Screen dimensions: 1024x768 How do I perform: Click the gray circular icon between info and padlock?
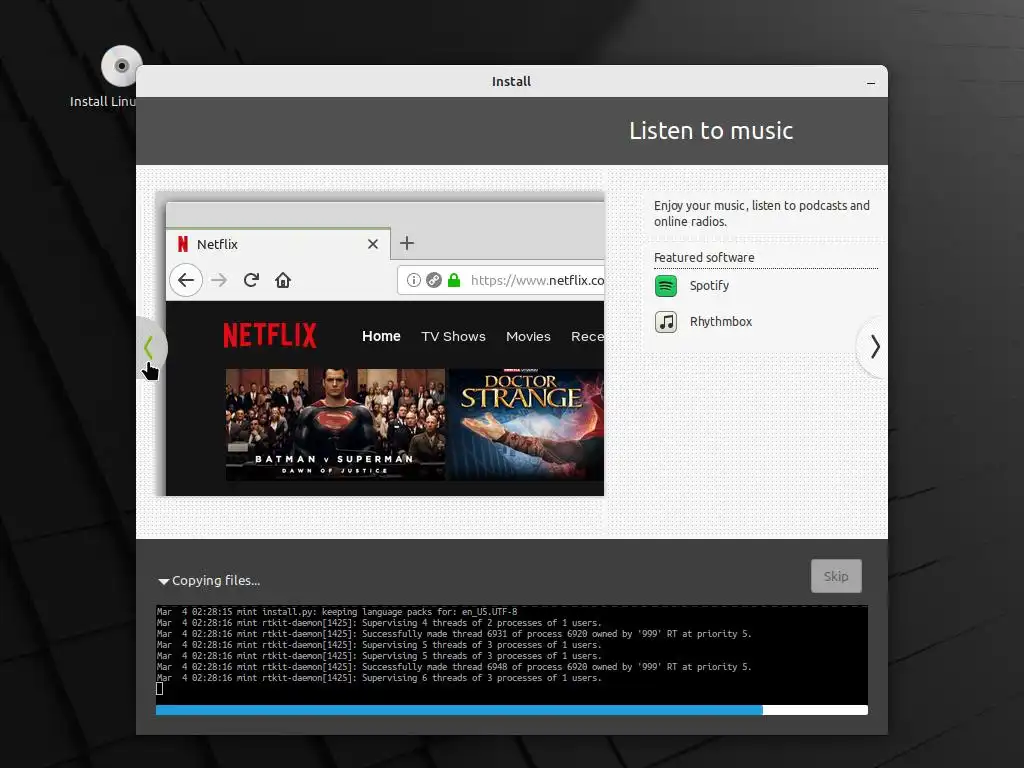pos(434,280)
